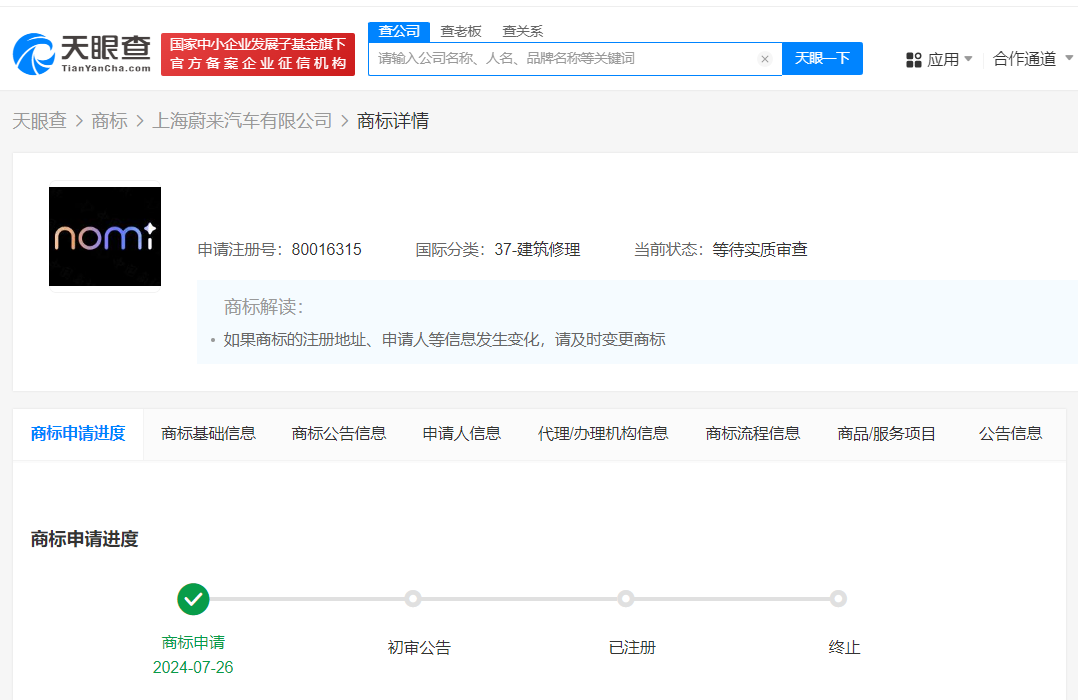This screenshot has width=1078, height=700.
Task: Open the 应用 dropdown menu
Action: point(944,59)
